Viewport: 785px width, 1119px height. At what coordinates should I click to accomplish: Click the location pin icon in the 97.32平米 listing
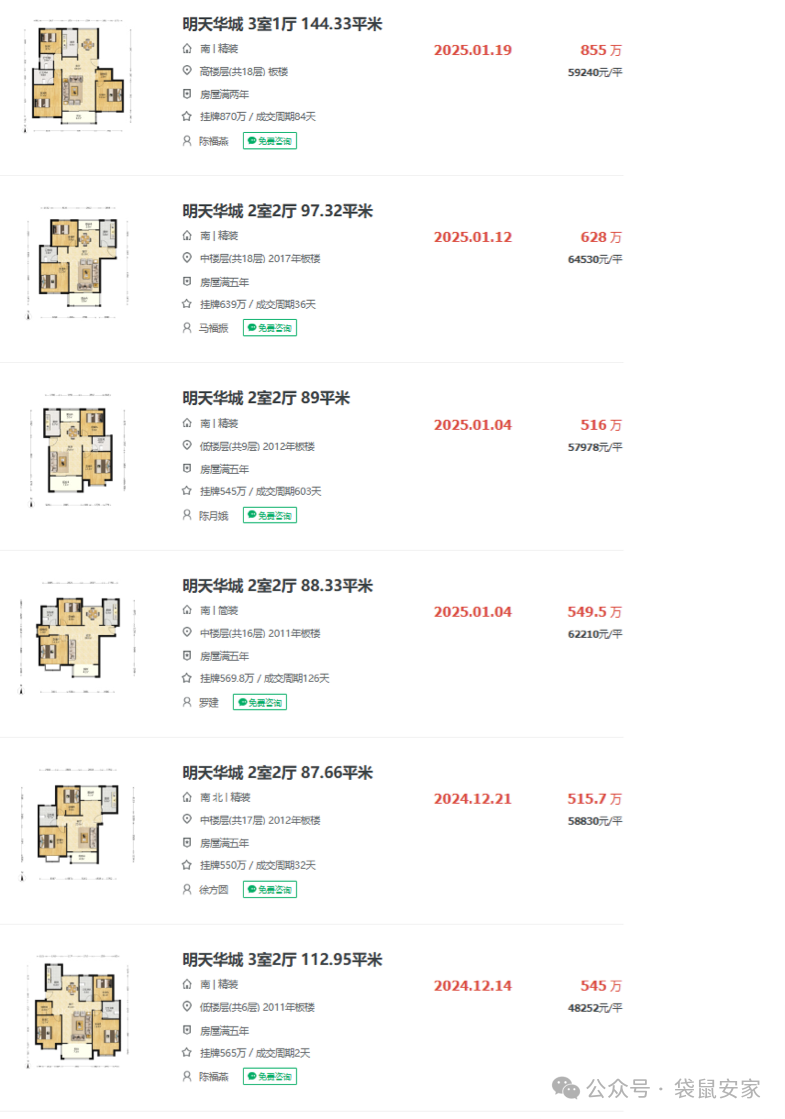pos(187,258)
